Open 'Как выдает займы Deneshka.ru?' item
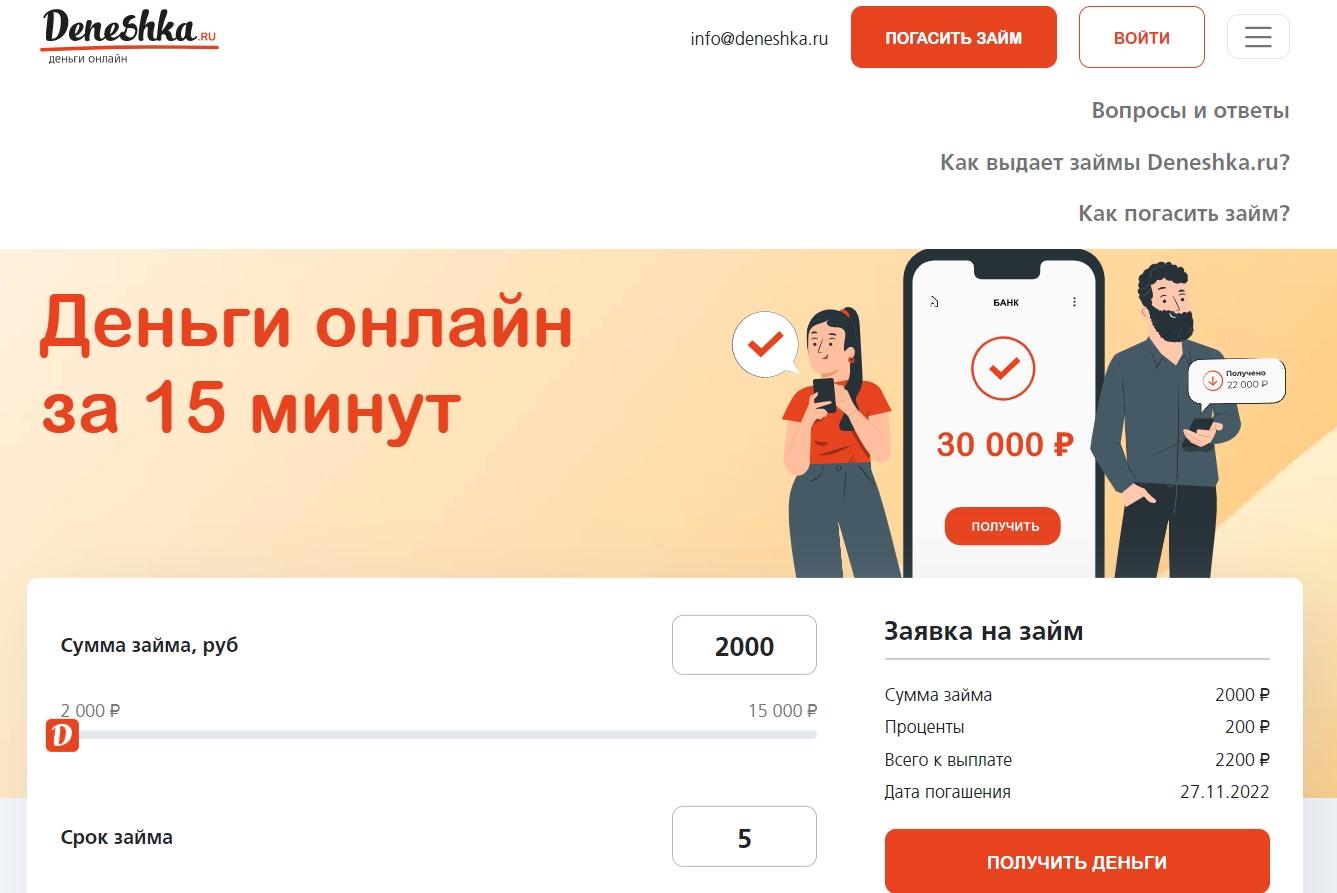This screenshot has height=893, width=1337. [x=1115, y=162]
